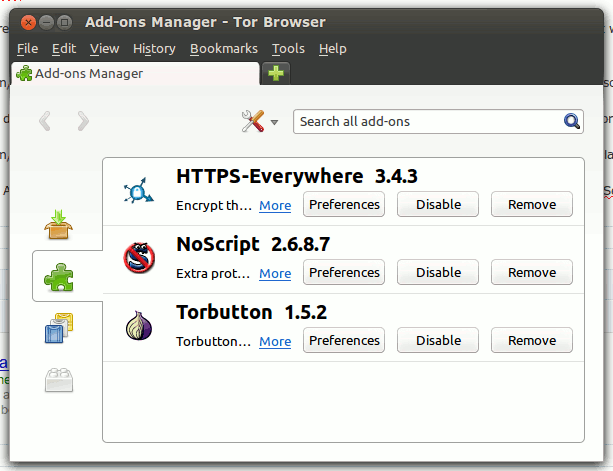Open the Bookmarks menu
This screenshot has height=471, width=613.
click(x=224, y=48)
